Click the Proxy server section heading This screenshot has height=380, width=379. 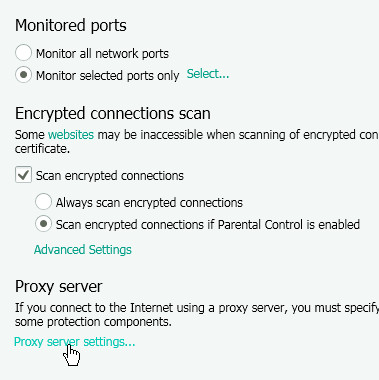tap(58, 287)
